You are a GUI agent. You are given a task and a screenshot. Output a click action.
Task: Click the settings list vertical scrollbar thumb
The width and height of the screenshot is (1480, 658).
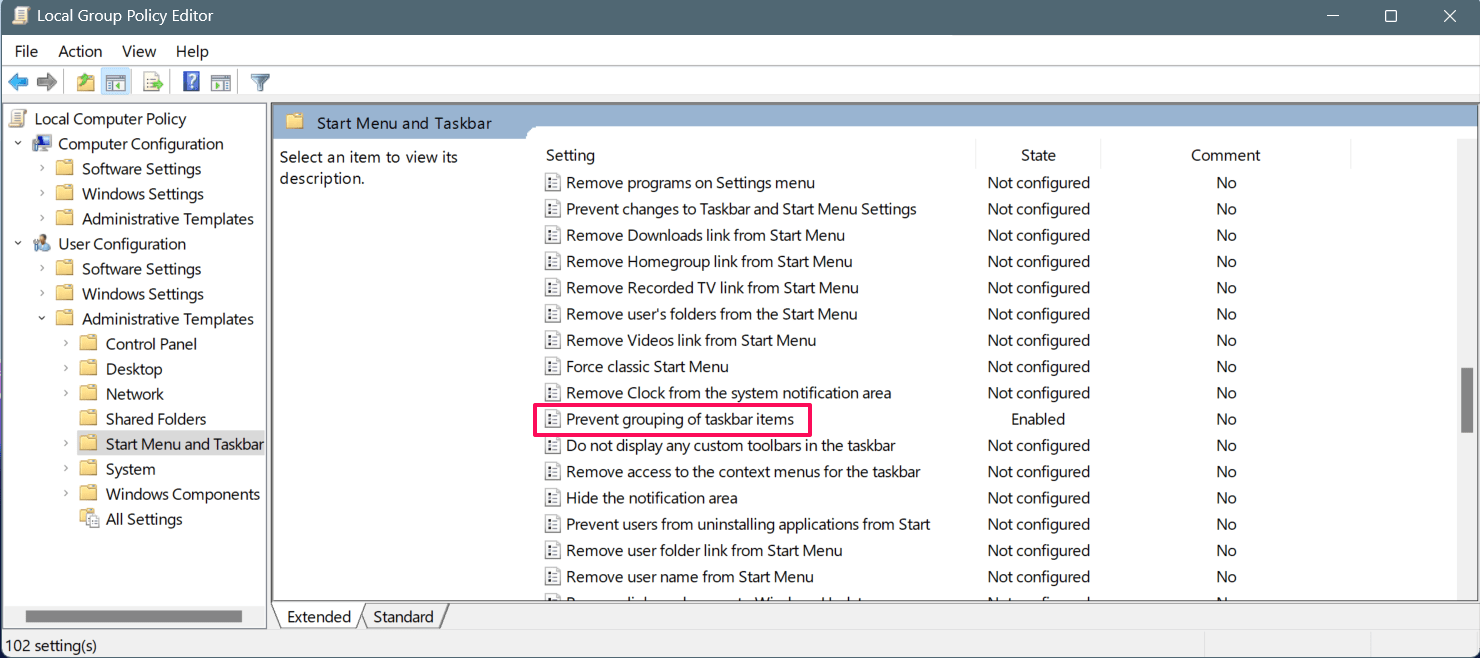(1467, 400)
